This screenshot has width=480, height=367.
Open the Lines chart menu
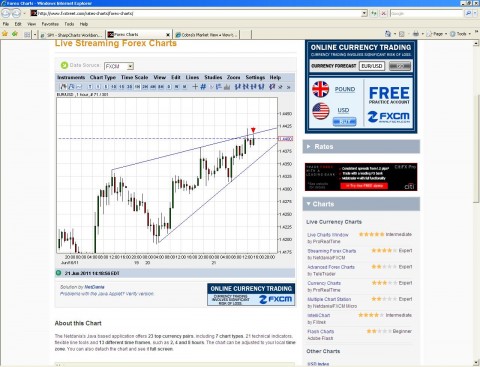point(192,77)
